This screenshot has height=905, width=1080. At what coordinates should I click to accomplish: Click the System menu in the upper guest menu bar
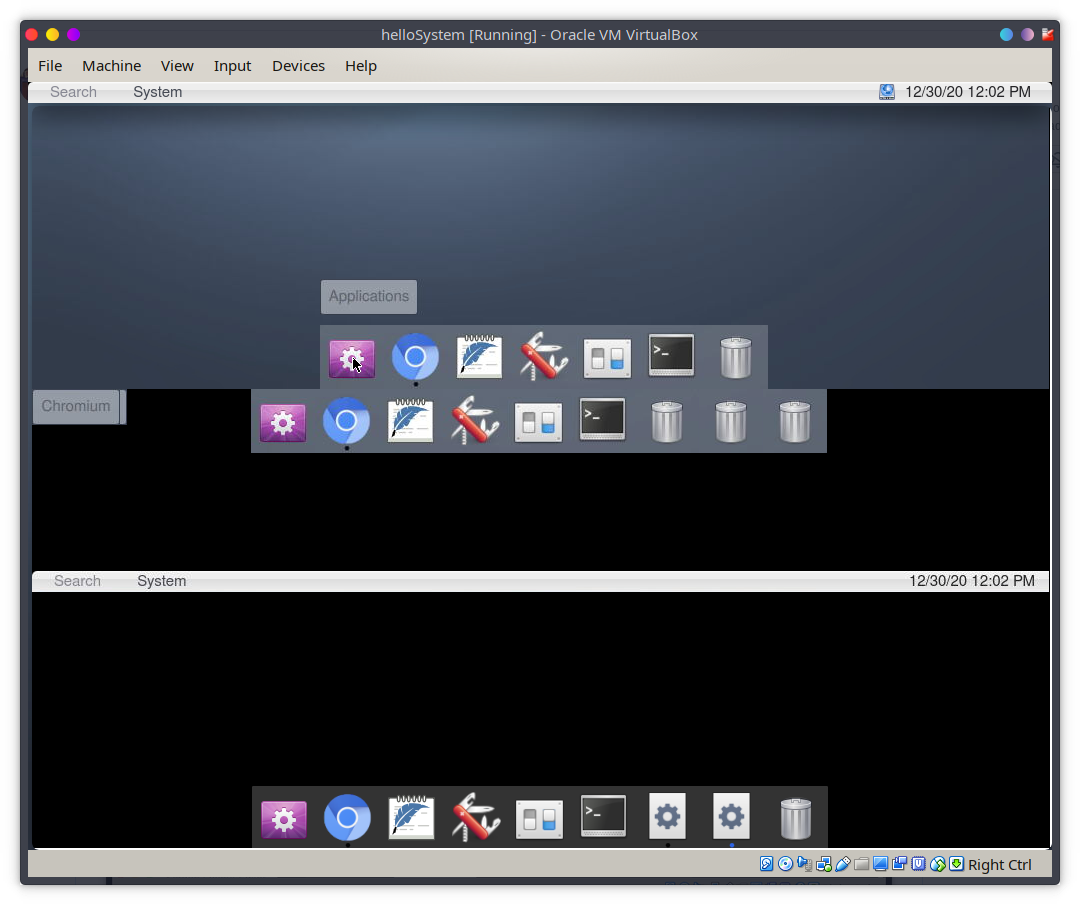point(158,92)
